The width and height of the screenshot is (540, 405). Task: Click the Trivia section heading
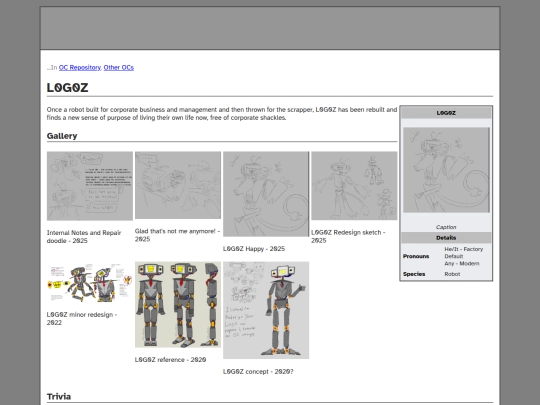pos(59,396)
